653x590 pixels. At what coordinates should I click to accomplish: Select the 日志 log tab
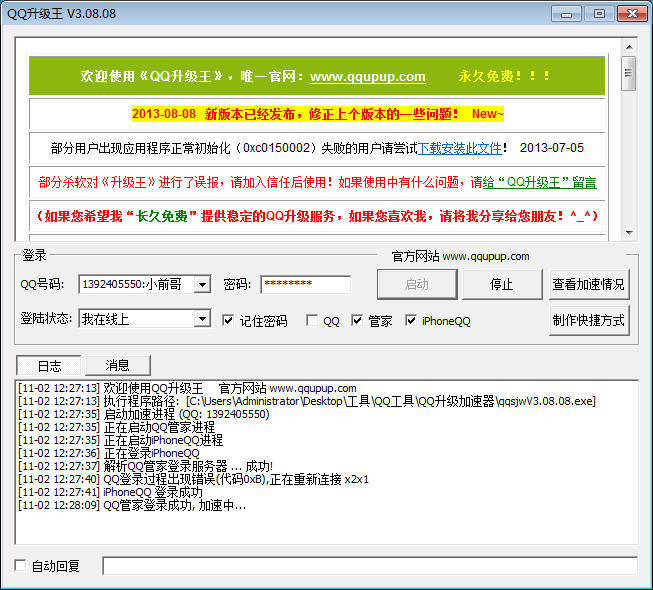[49, 365]
